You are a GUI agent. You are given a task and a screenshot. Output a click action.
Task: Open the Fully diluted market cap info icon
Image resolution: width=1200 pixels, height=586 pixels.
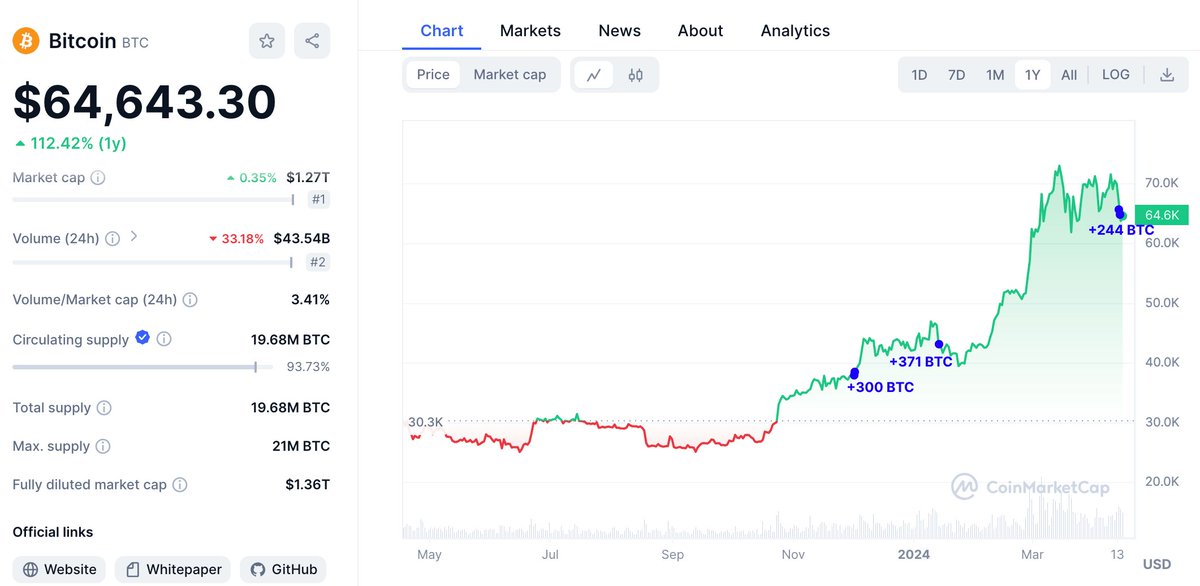(x=180, y=485)
